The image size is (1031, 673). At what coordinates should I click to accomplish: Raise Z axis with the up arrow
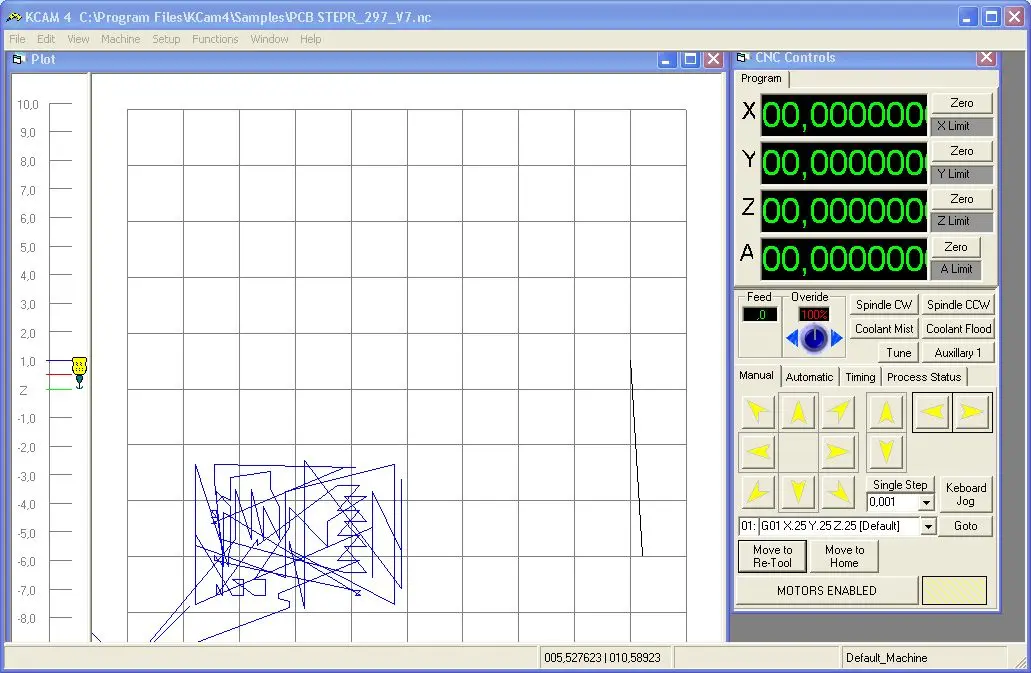886,412
